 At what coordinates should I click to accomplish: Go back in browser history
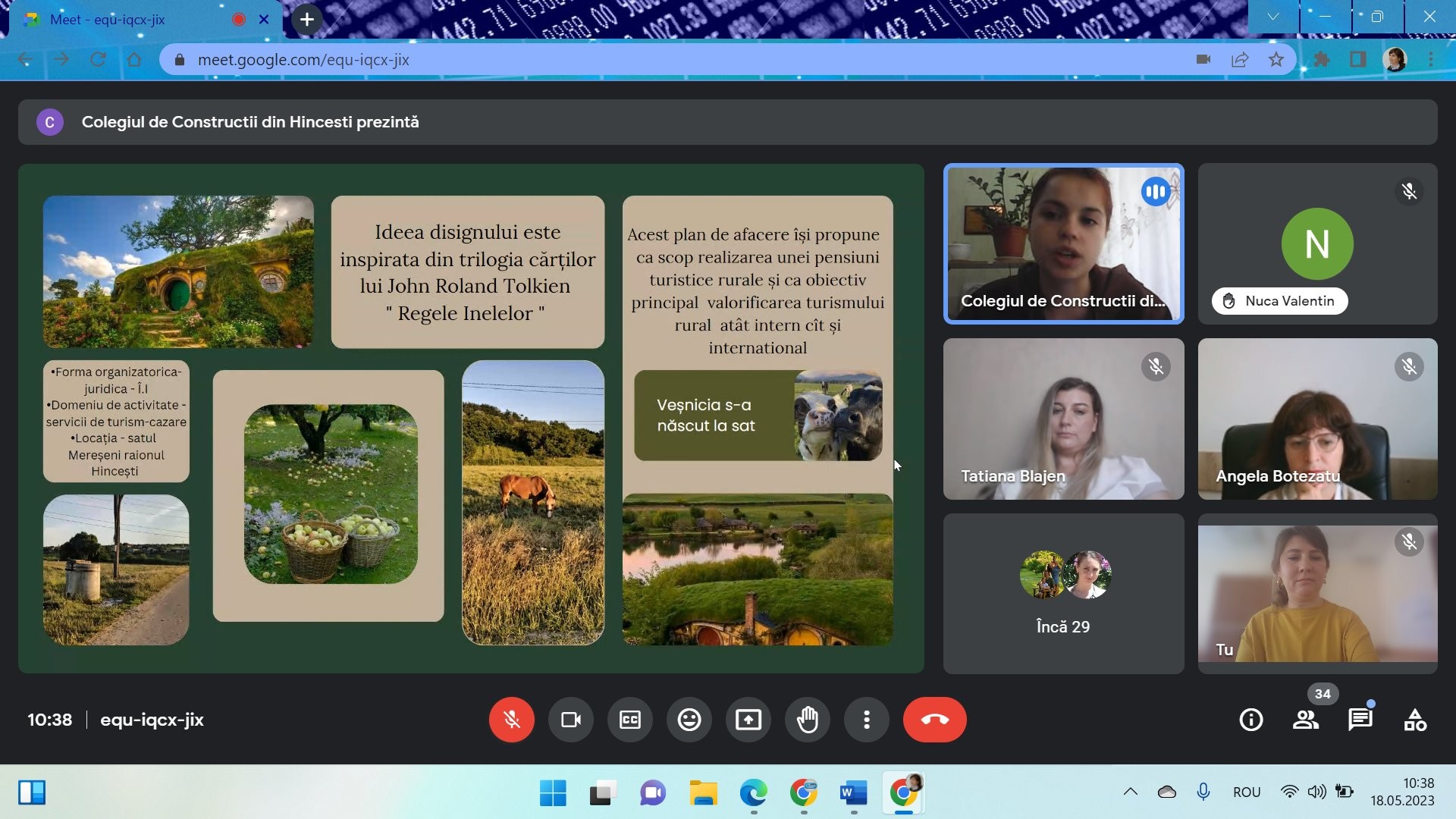click(x=25, y=60)
